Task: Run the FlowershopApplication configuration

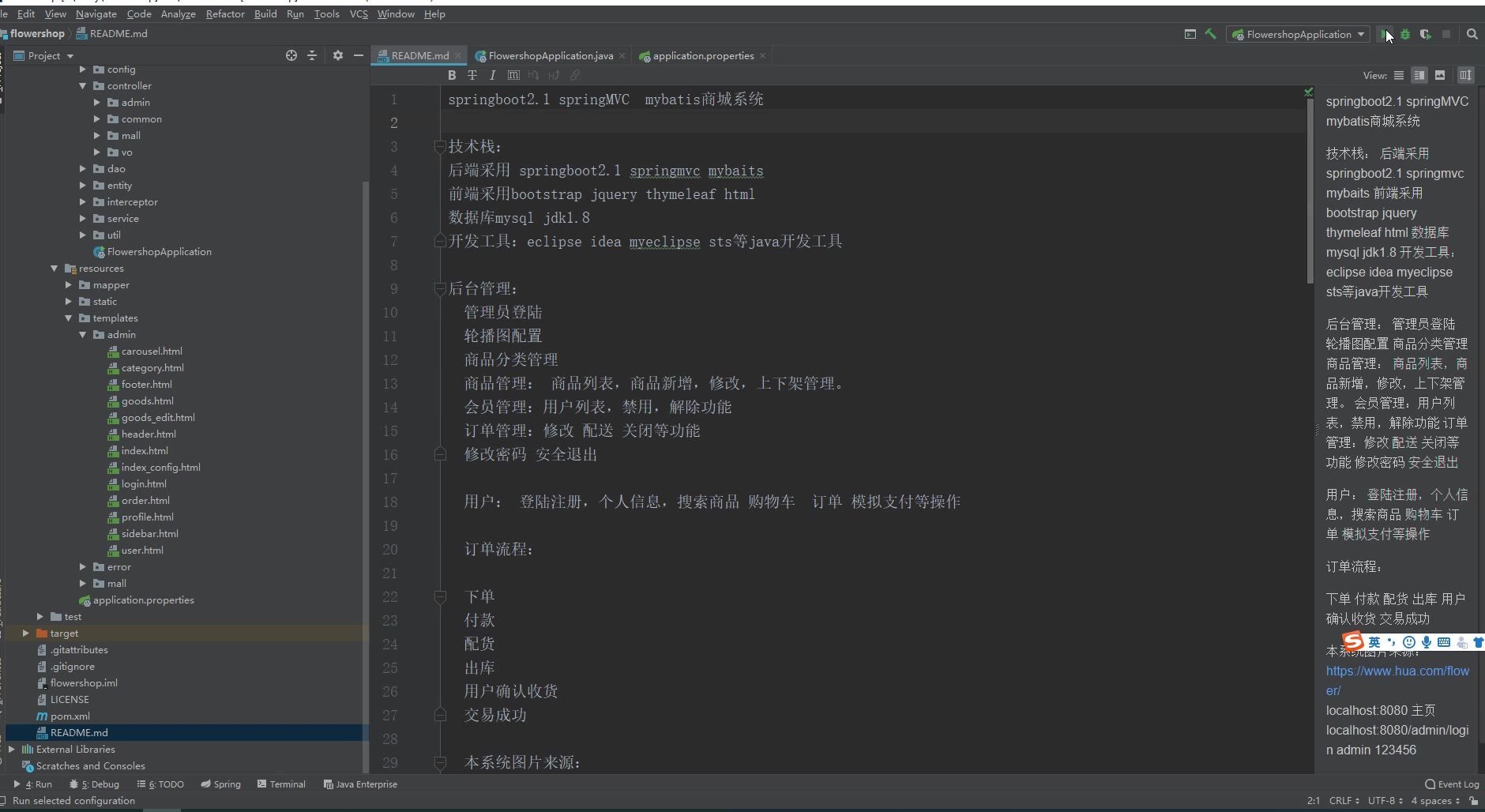Action: [x=1385, y=34]
